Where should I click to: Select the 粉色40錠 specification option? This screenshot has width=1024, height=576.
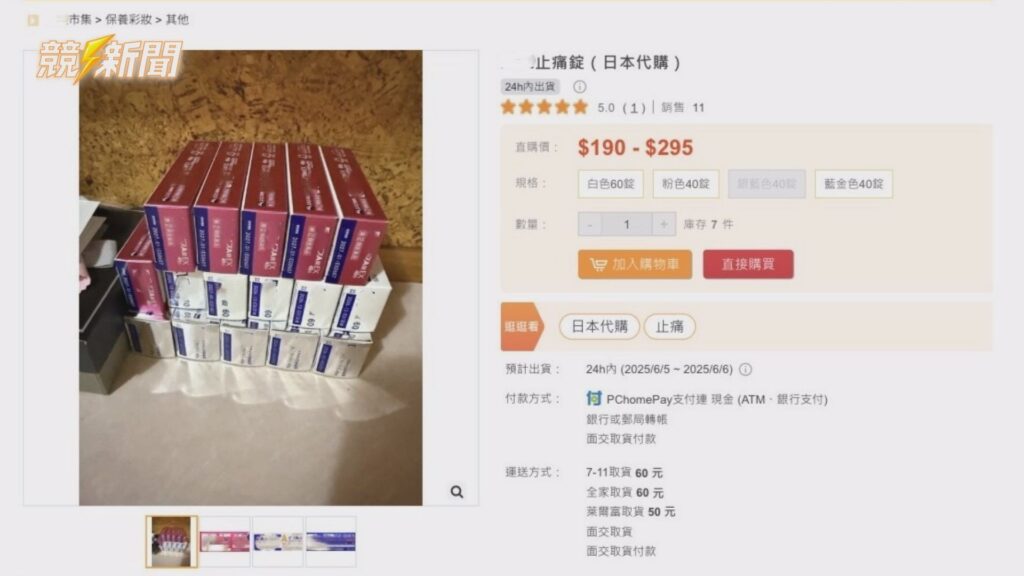pyautogui.click(x=686, y=184)
